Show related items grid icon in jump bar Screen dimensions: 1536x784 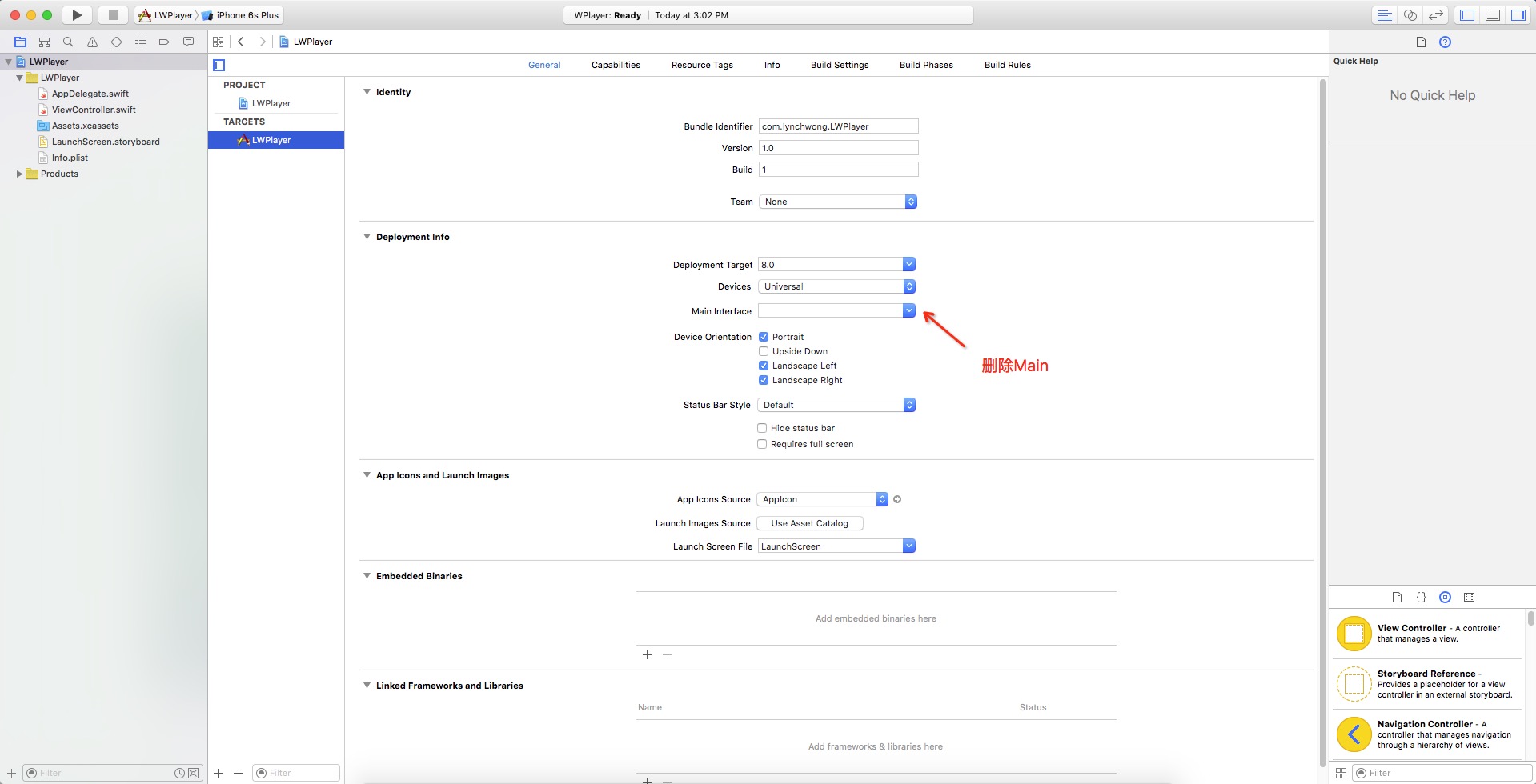219,42
